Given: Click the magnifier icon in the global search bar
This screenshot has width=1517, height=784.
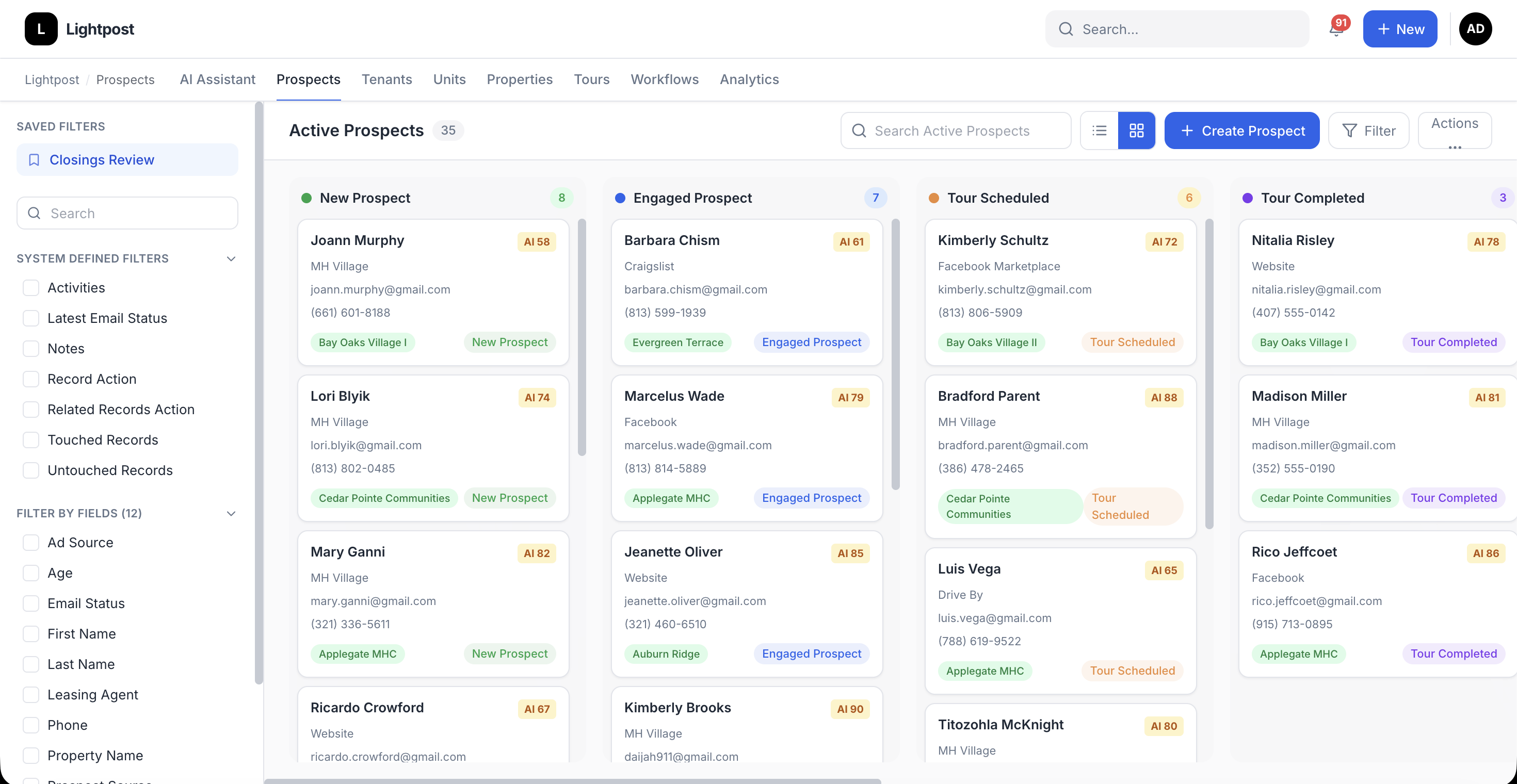Looking at the screenshot, I should (x=1066, y=29).
